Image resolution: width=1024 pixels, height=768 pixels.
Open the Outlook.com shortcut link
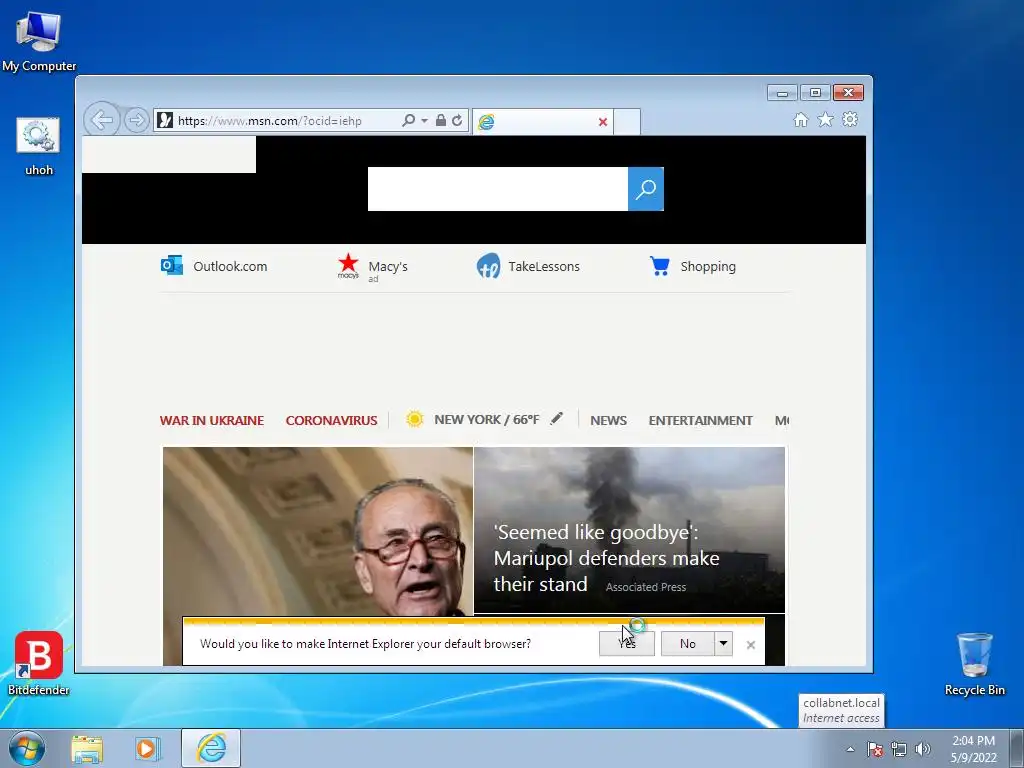pyautogui.click(x=230, y=266)
